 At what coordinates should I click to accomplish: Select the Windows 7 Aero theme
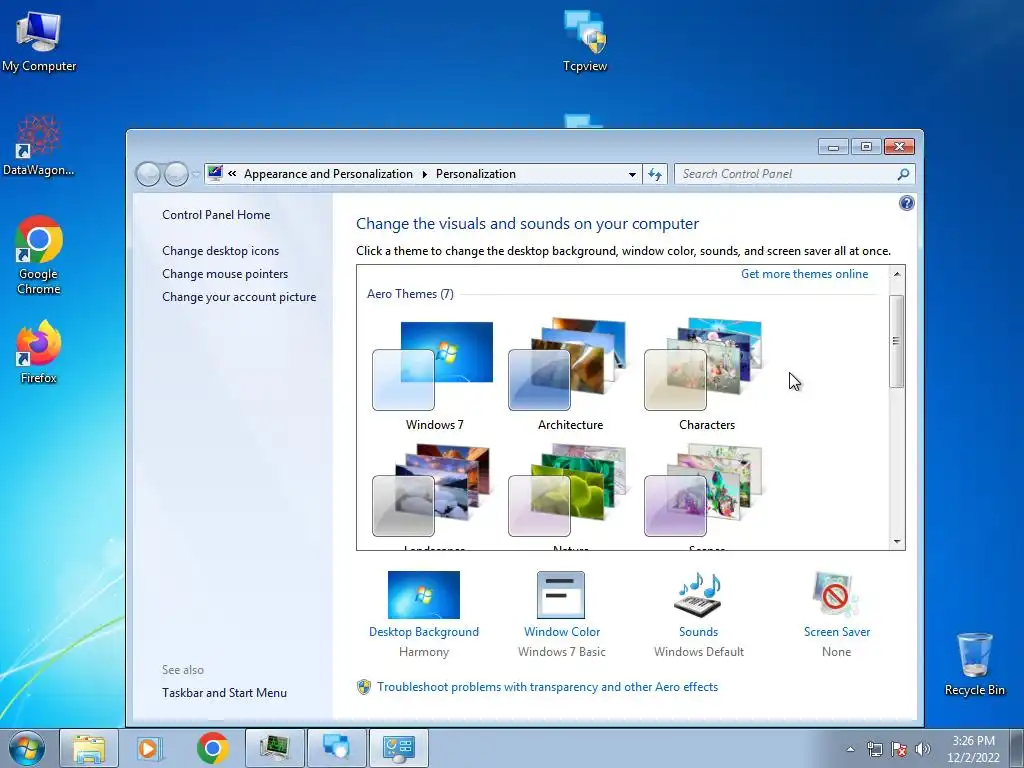tap(434, 376)
